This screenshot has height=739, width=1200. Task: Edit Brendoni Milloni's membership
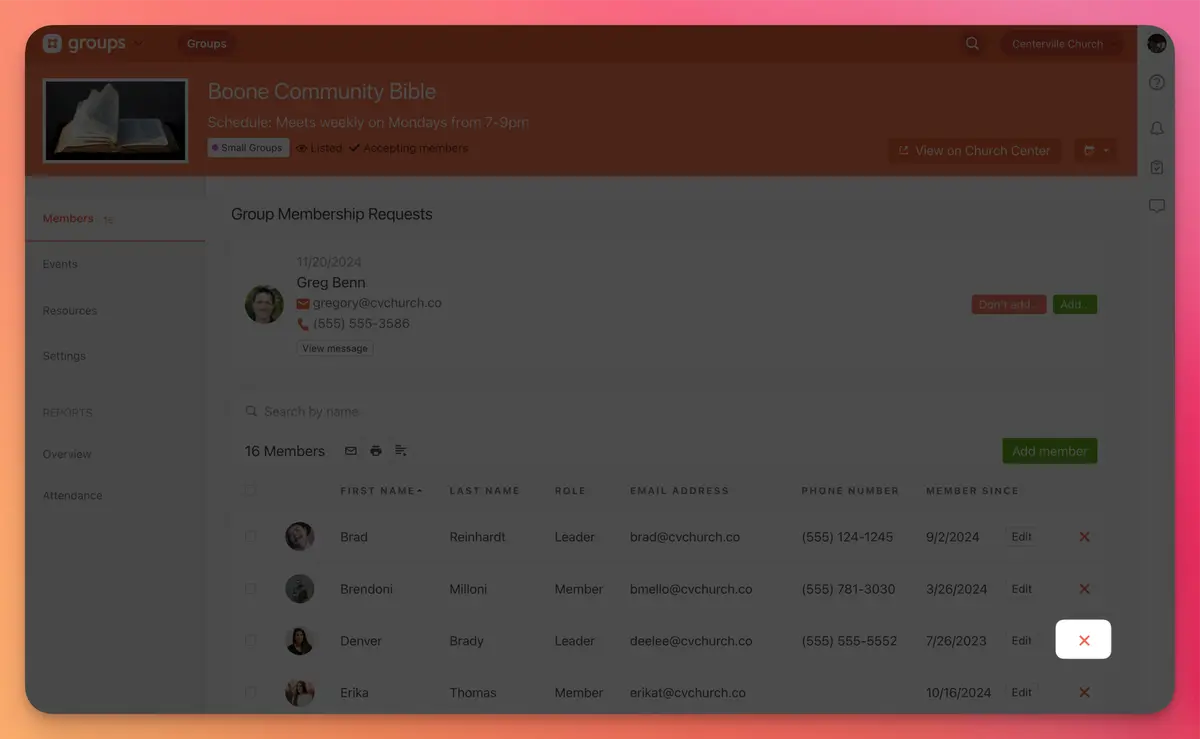1021,589
